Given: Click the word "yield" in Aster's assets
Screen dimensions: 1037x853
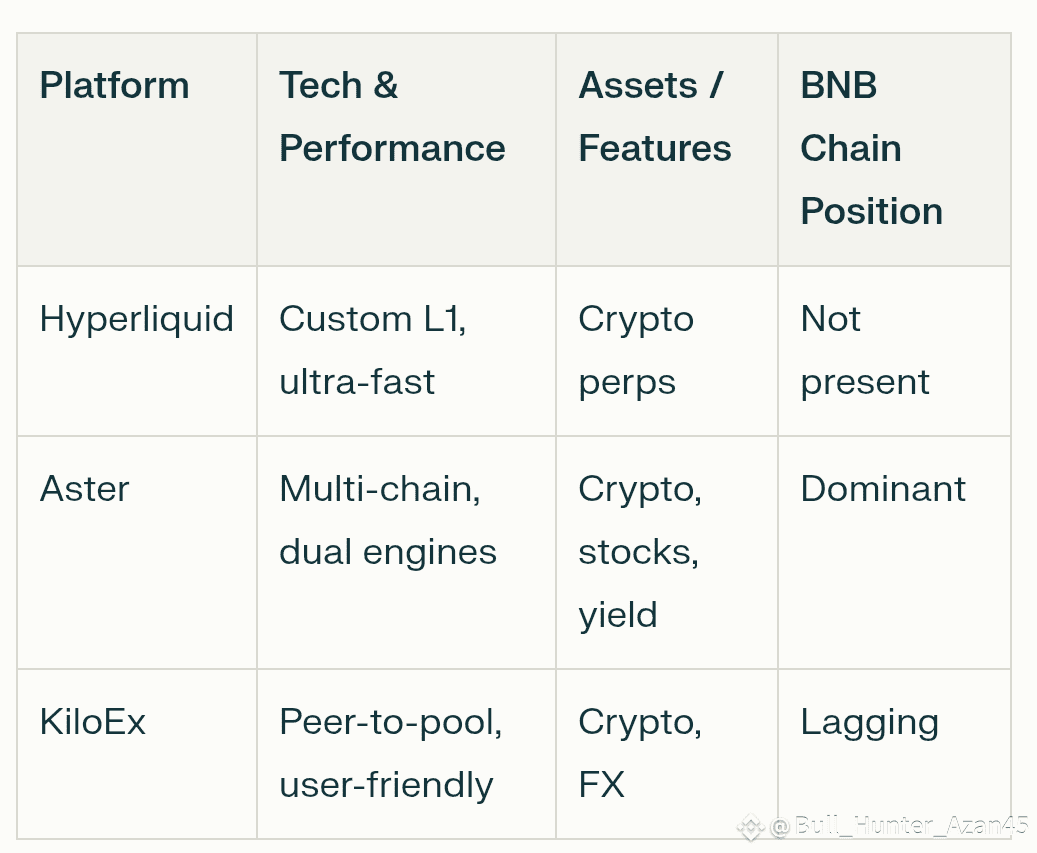Looking at the screenshot, I should pyautogui.click(x=618, y=615).
